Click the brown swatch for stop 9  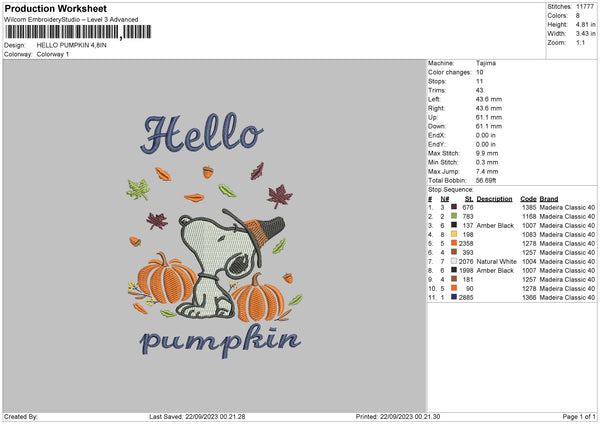[454, 279]
